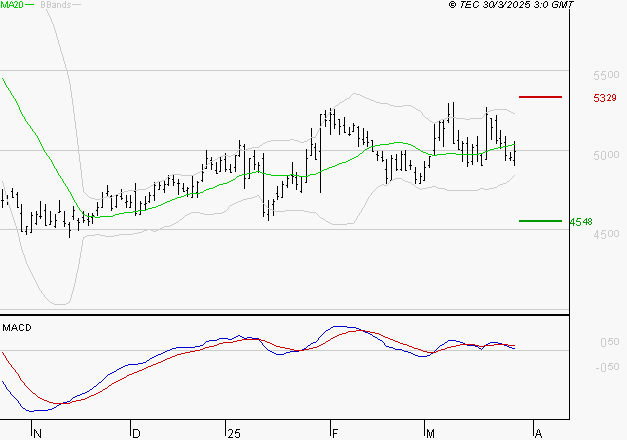Click the A month marker on time axis

pos(538,434)
